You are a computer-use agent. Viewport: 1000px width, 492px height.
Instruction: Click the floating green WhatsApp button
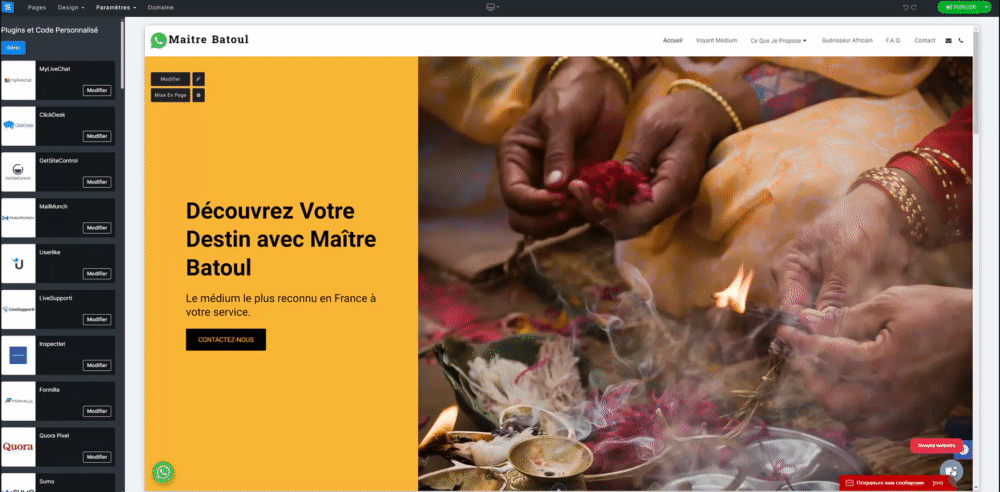pos(163,472)
